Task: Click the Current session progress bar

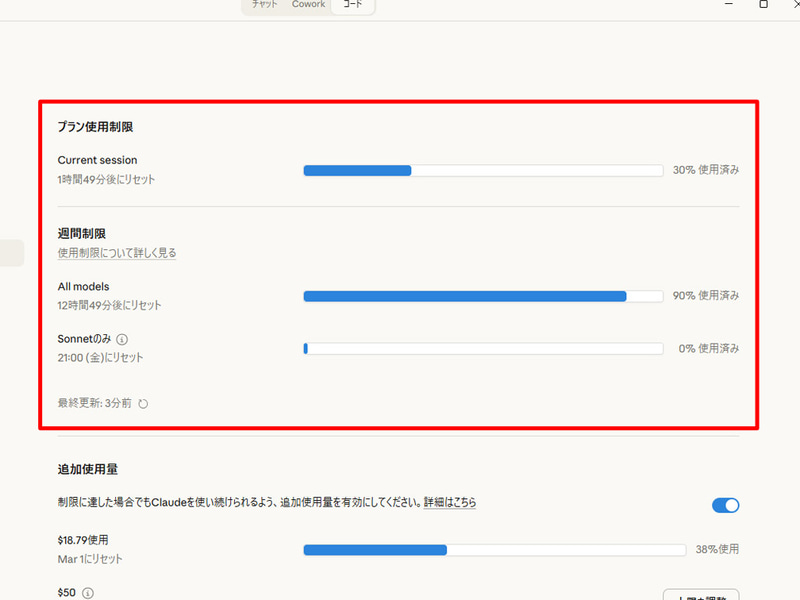Action: point(480,170)
